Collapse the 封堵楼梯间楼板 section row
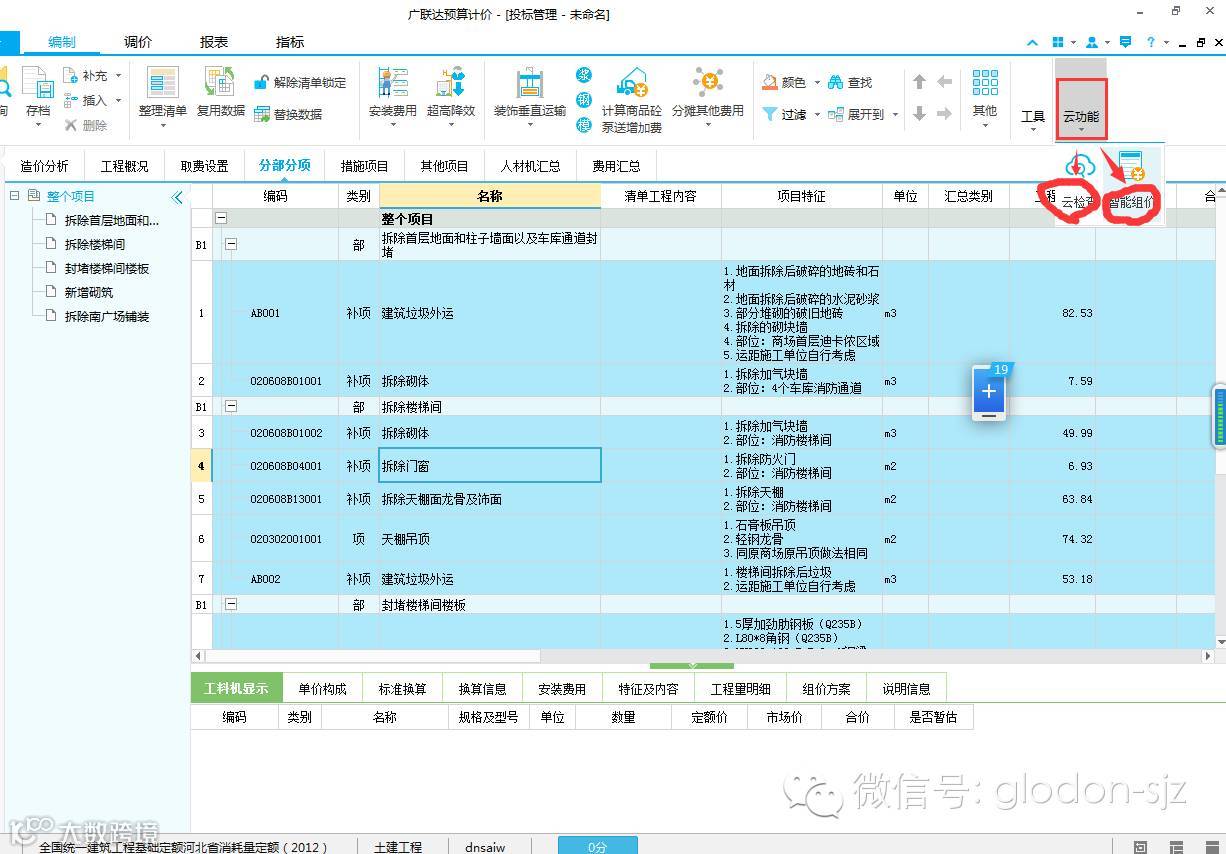This screenshot has width=1226, height=854. [231, 605]
